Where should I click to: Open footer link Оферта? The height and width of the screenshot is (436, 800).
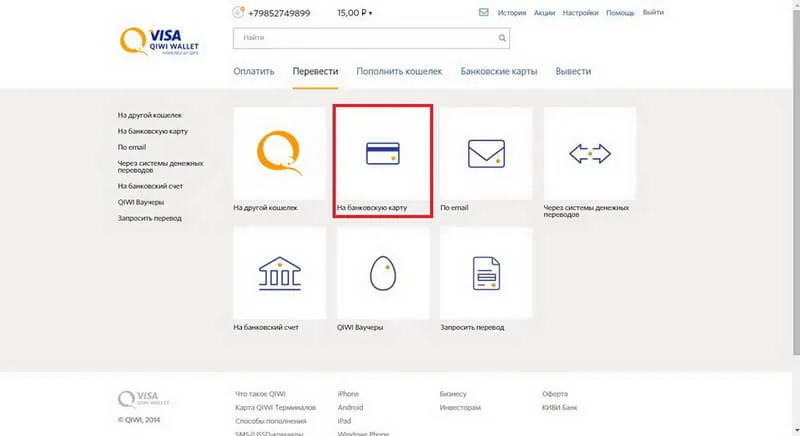555,394
